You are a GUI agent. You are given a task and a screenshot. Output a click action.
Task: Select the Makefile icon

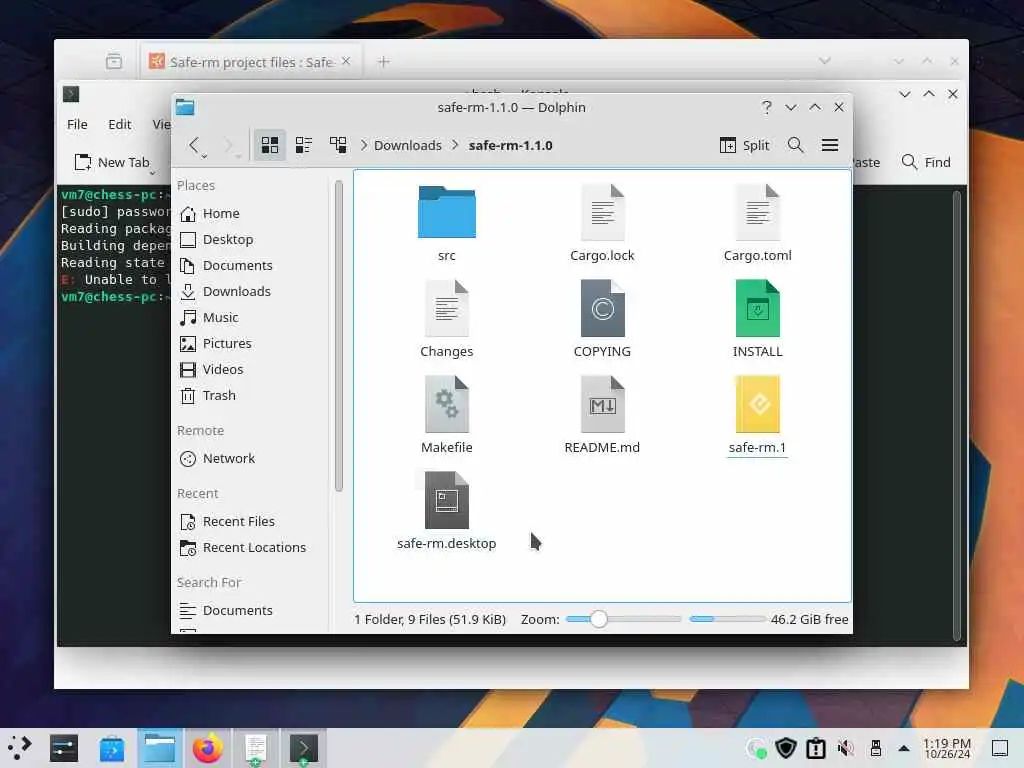coord(447,404)
